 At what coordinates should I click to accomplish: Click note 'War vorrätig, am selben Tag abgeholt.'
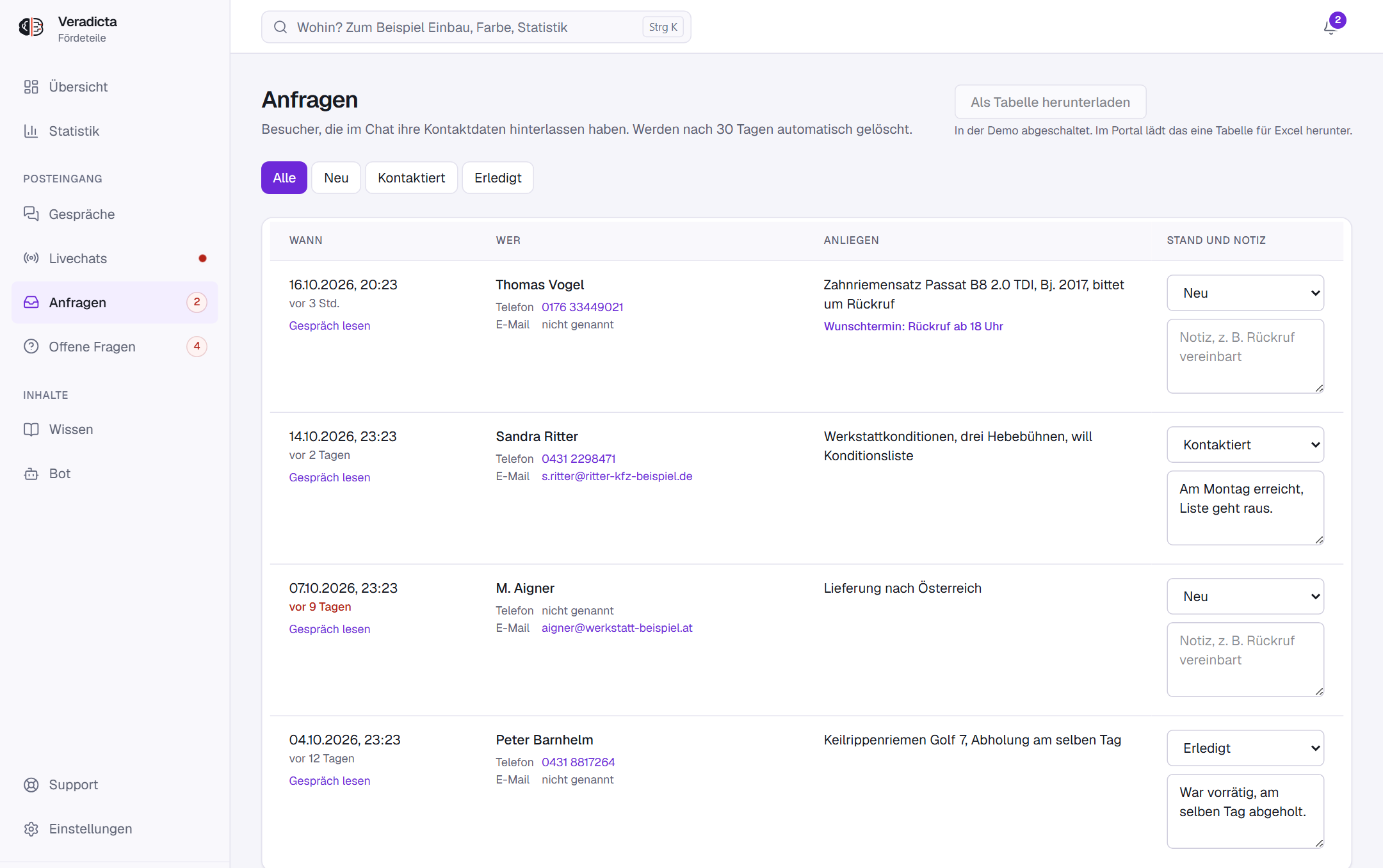coord(1245,812)
